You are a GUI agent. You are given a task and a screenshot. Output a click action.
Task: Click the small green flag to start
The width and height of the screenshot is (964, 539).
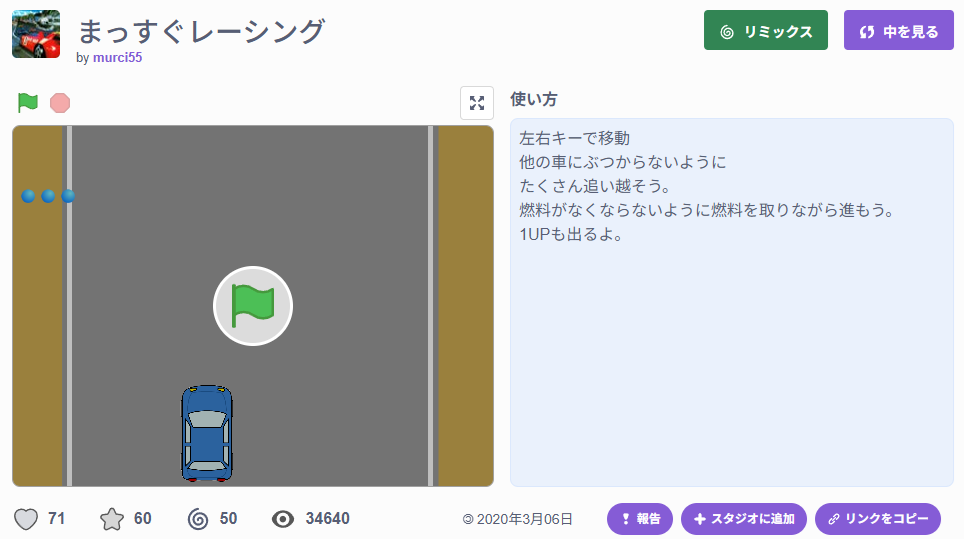28,103
